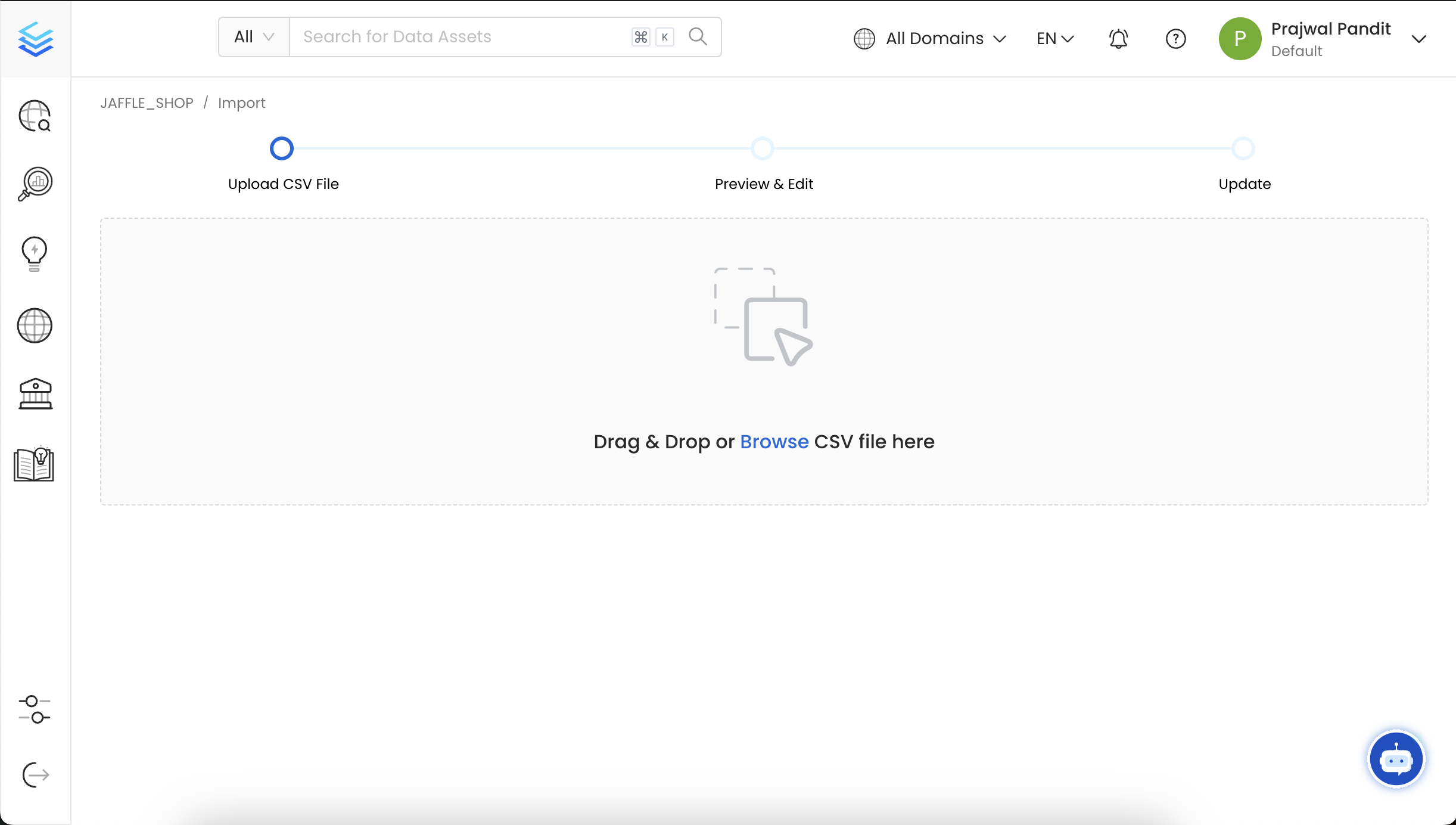Click the Logout arrow icon in sidebar

pos(34,774)
